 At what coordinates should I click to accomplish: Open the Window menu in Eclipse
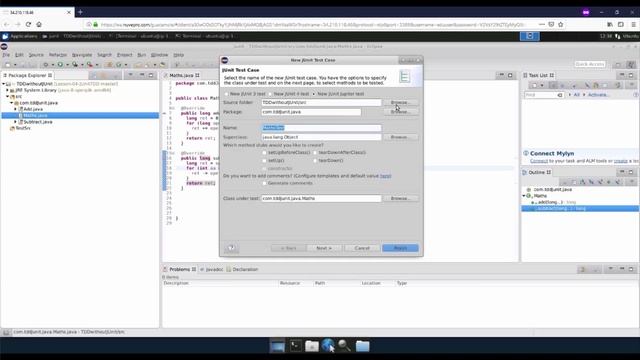160,55
